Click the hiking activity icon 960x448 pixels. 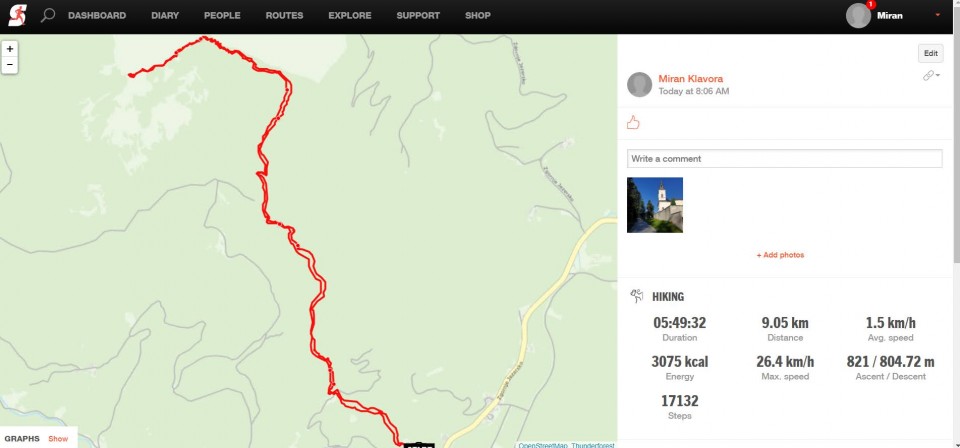click(x=637, y=296)
